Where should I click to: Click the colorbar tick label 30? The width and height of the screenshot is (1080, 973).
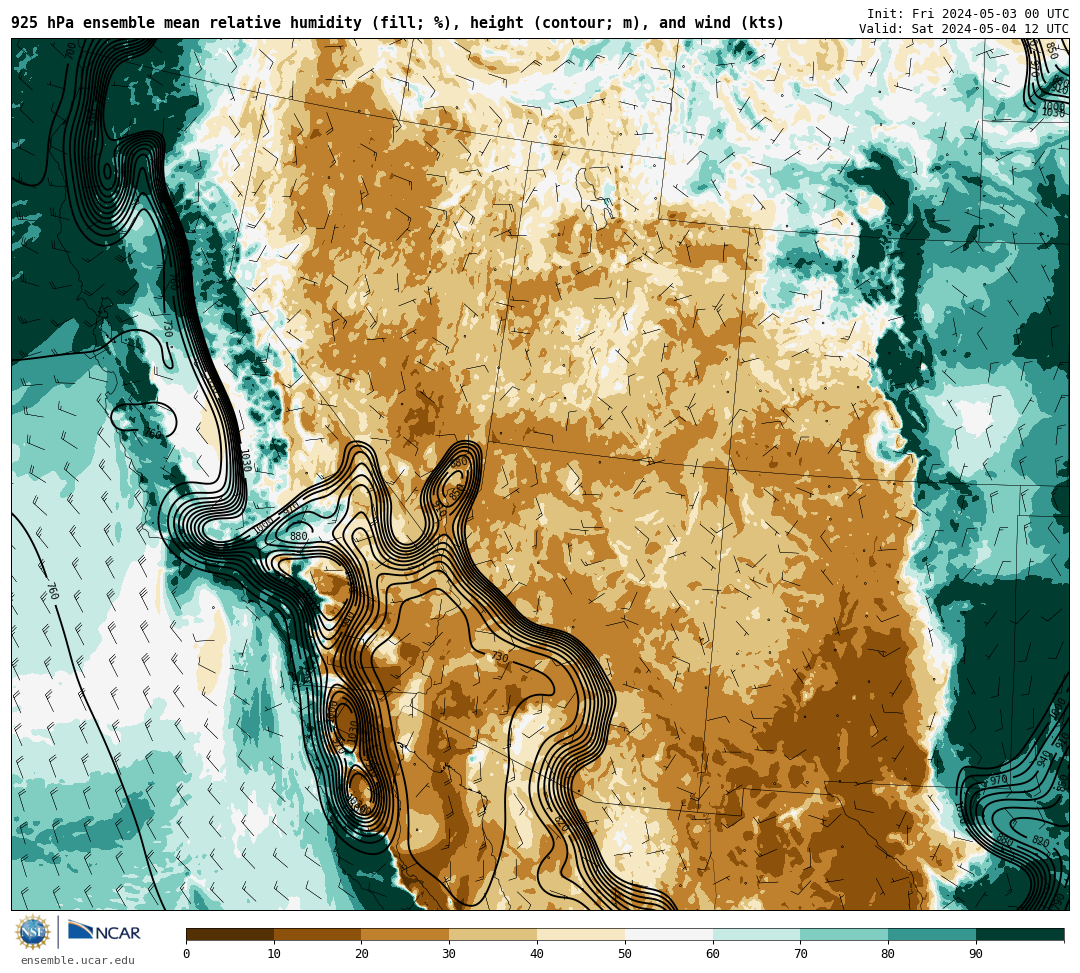pyautogui.click(x=449, y=954)
